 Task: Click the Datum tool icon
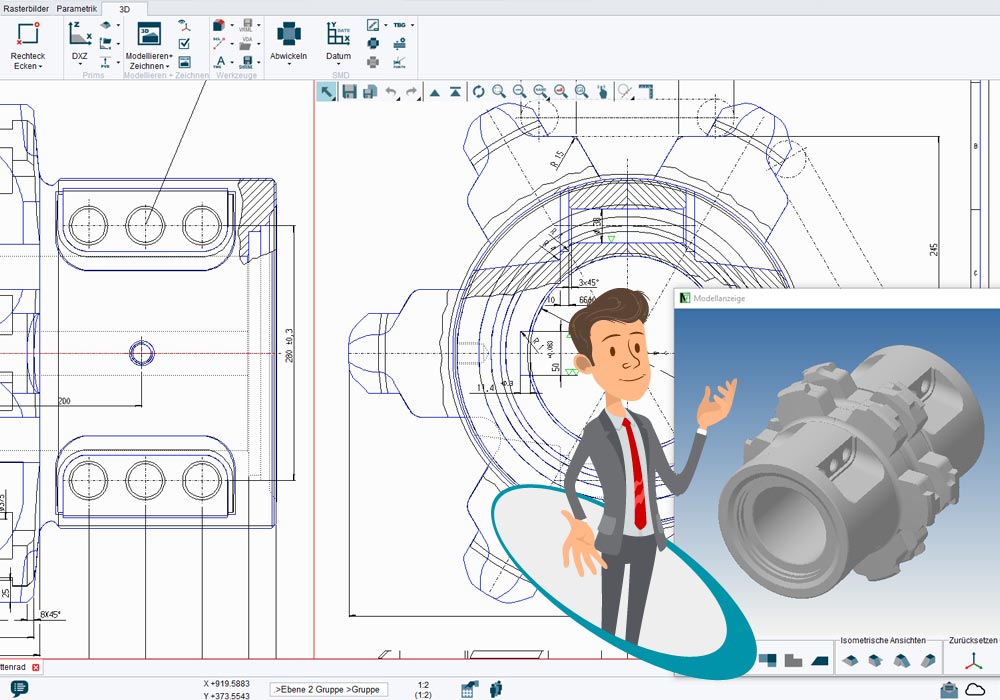338,34
